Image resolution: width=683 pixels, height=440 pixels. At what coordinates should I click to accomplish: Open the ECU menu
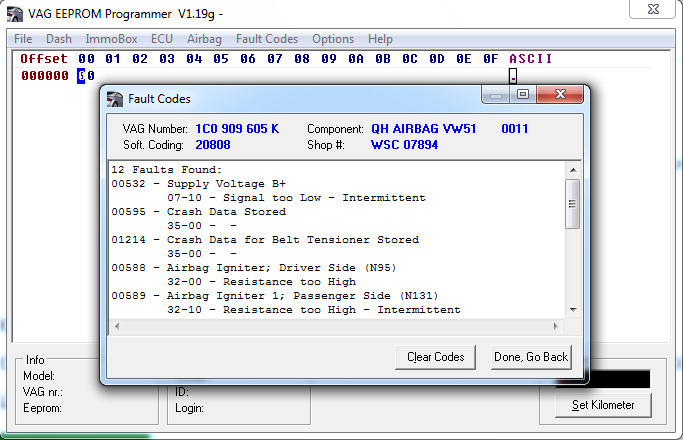pyautogui.click(x=161, y=39)
